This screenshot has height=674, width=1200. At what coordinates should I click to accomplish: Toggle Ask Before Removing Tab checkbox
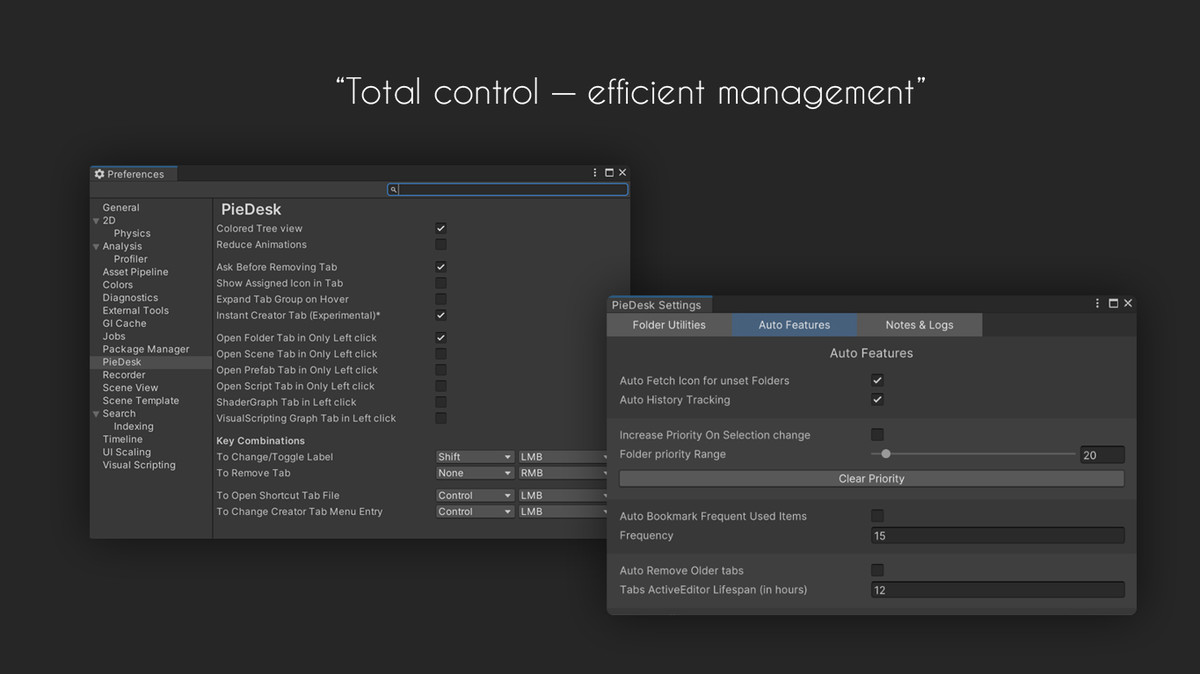click(x=441, y=267)
